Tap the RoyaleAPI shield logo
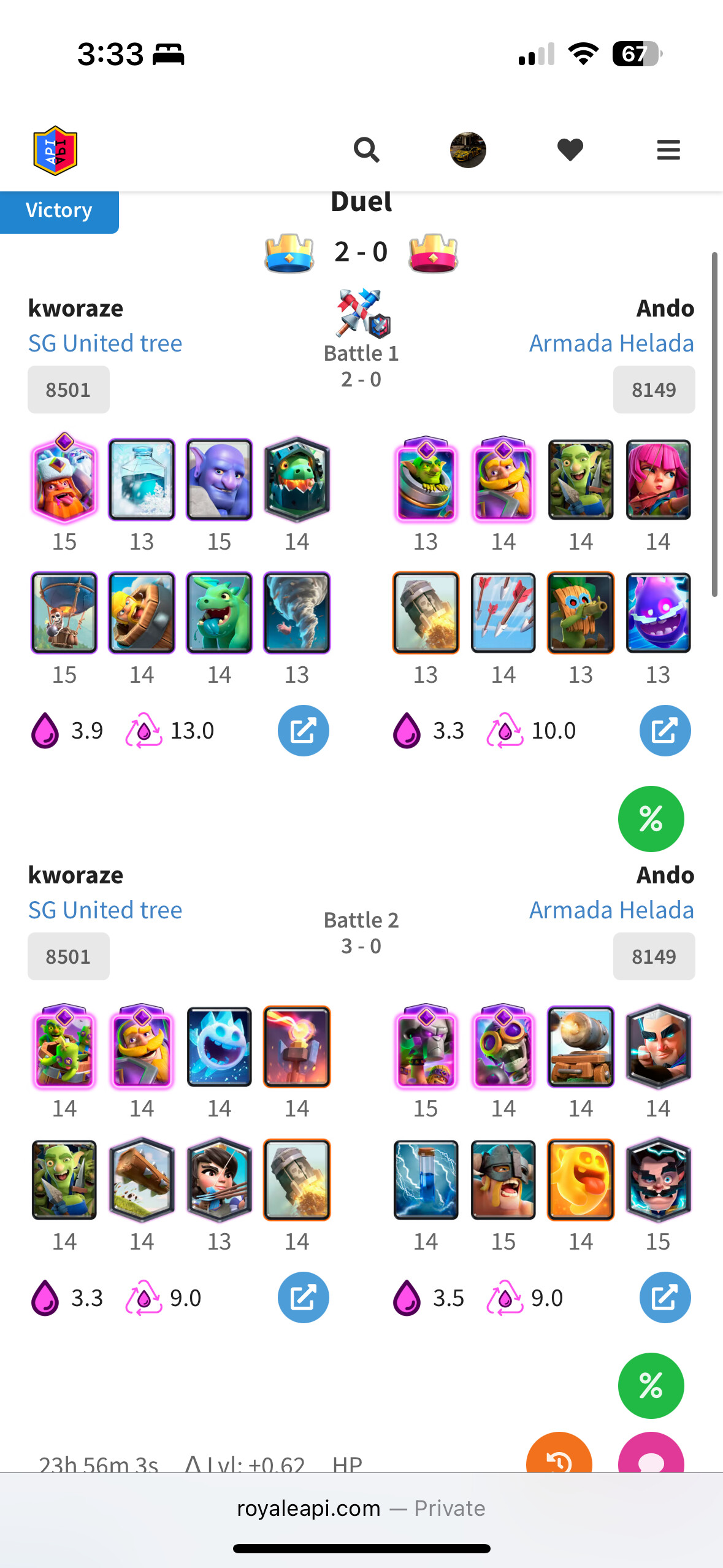Viewport: 723px width, 1568px height. pos(55,150)
